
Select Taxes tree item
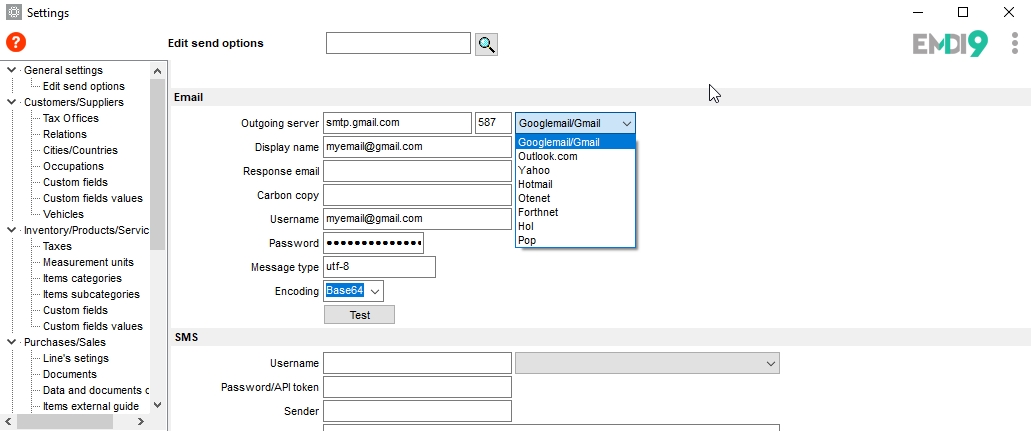[x=57, y=246]
